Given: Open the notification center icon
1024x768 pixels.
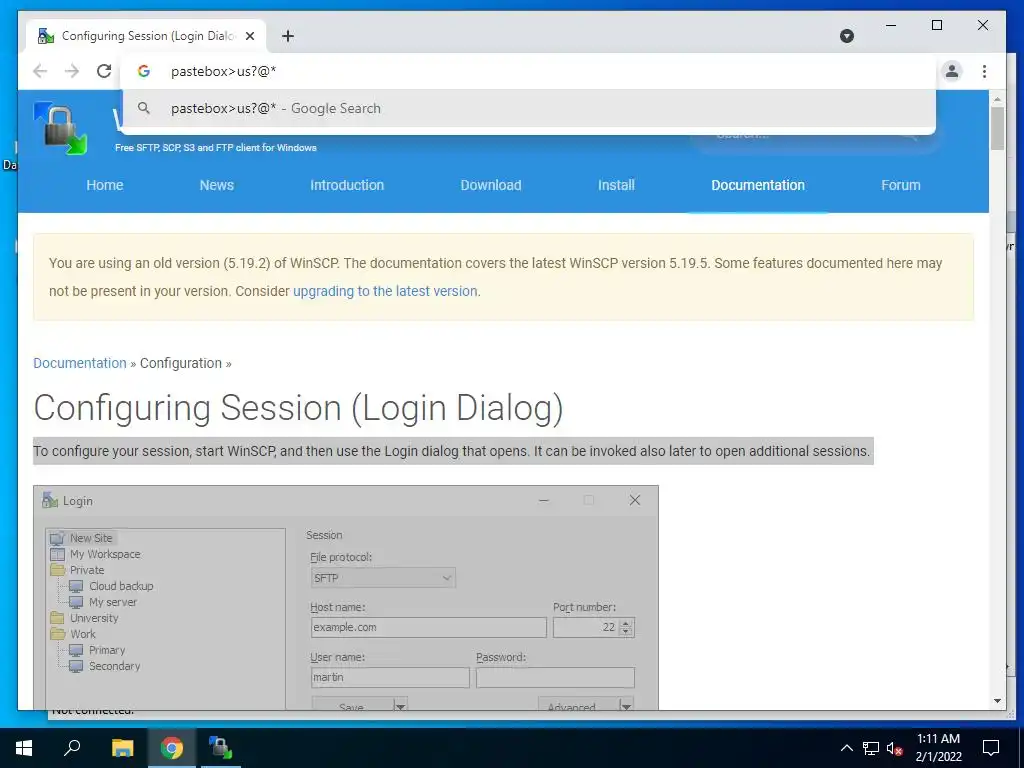Looking at the screenshot, I should (x=991, y=748).
